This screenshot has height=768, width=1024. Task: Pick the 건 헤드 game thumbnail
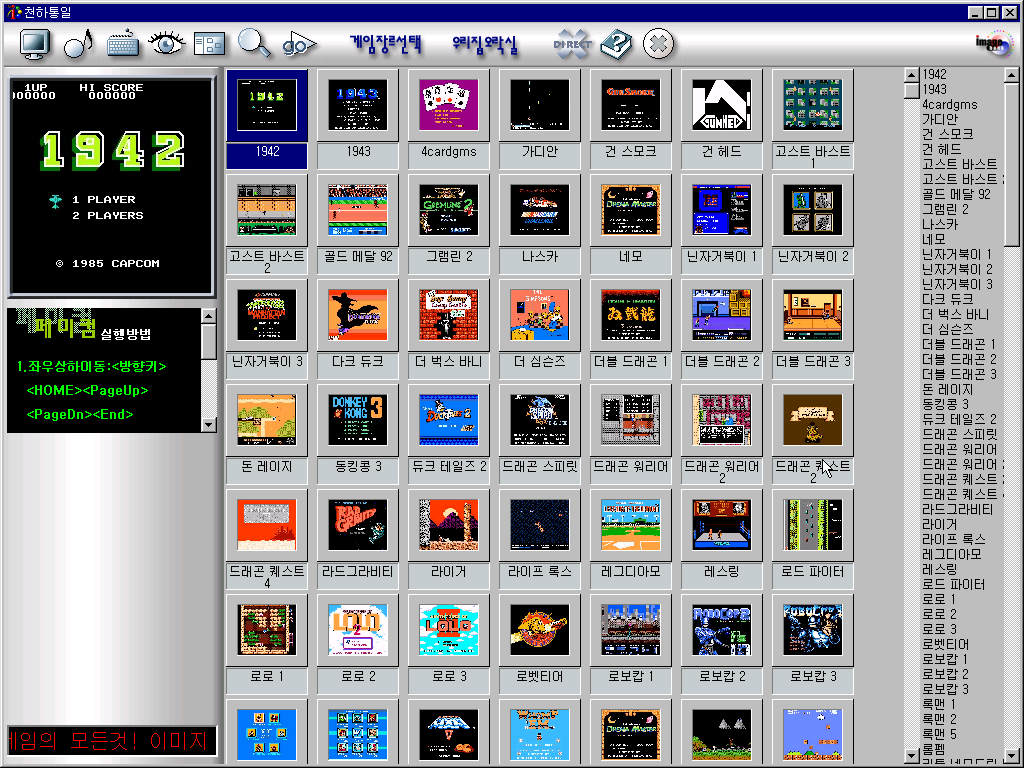[x=721, y=105]
